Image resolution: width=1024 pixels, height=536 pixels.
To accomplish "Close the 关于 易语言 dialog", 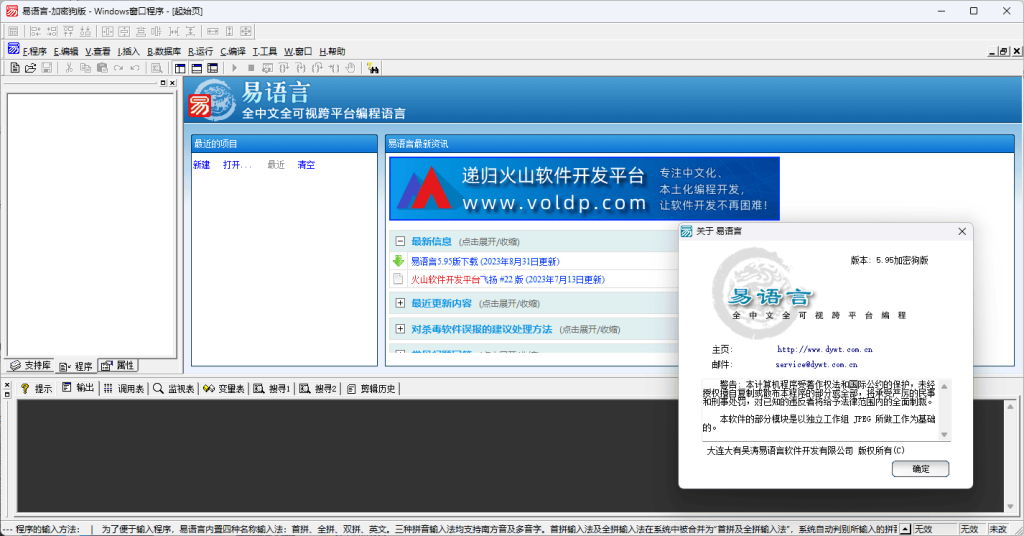I will coord(962,231).
